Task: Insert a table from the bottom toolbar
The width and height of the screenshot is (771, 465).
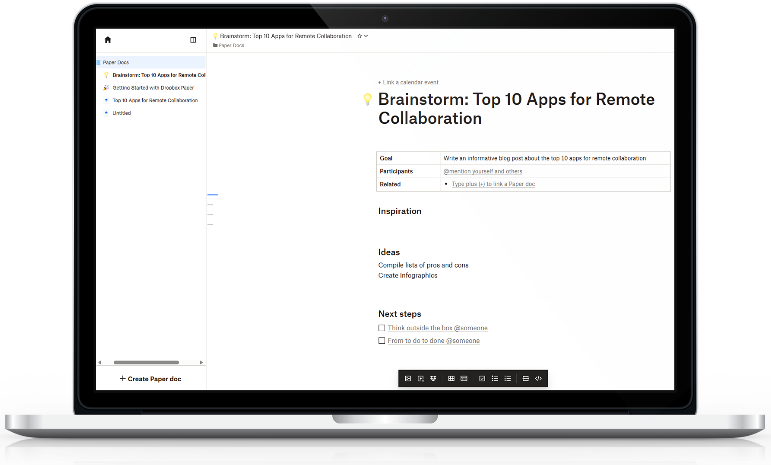Action: click(451, 379)
